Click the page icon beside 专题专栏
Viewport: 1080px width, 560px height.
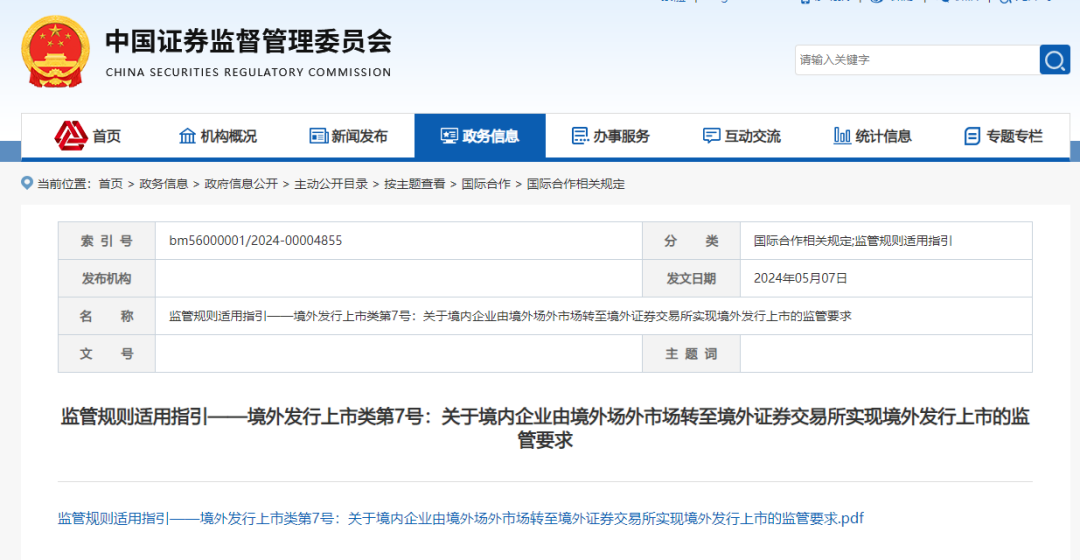tap(972, 136)
